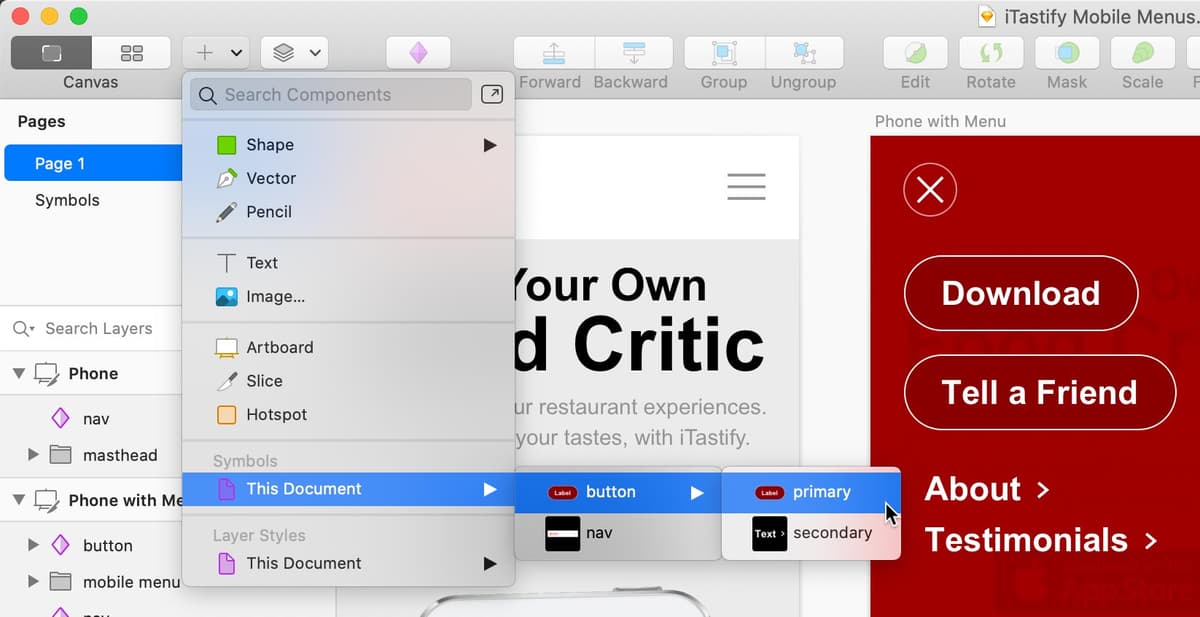This screenshot has width=1200, height=617.
Task: Click the Group layers toolbar icon
Action: 724,53
